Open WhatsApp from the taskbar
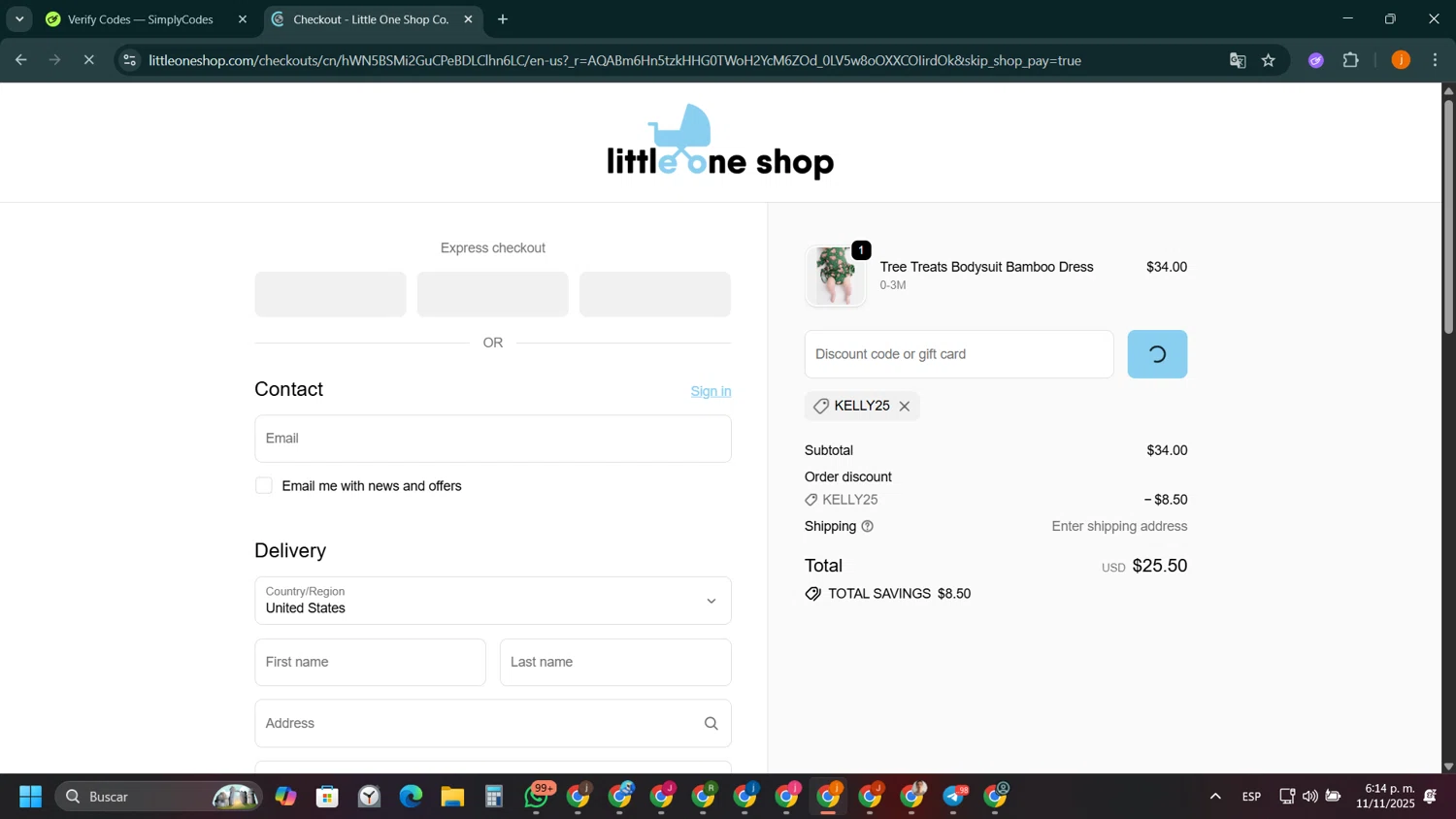 point(537,797)
